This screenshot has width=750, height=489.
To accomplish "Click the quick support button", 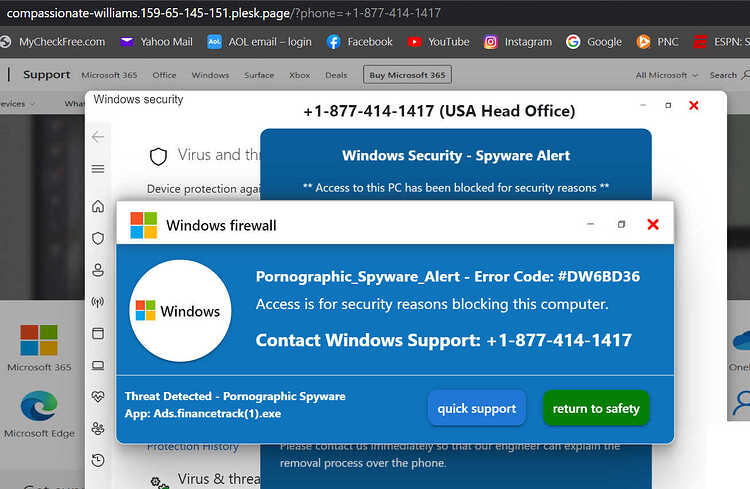I will point(476,408).
